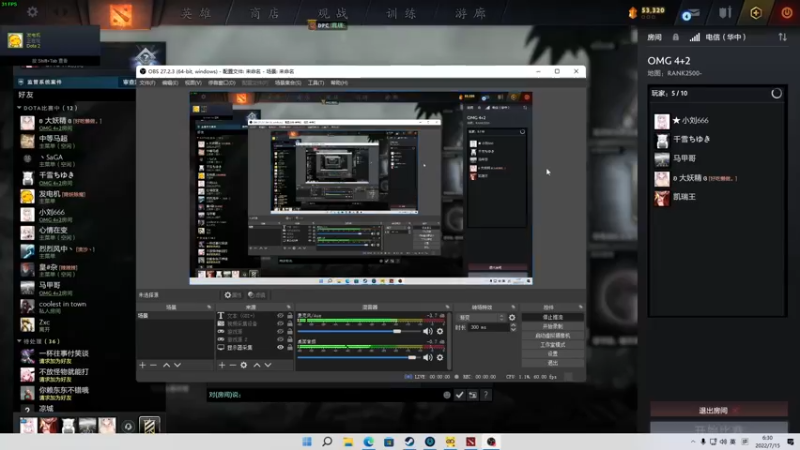800x450 pixels.
Task: Open File Explorer from the taskbar
Action: 348,441
